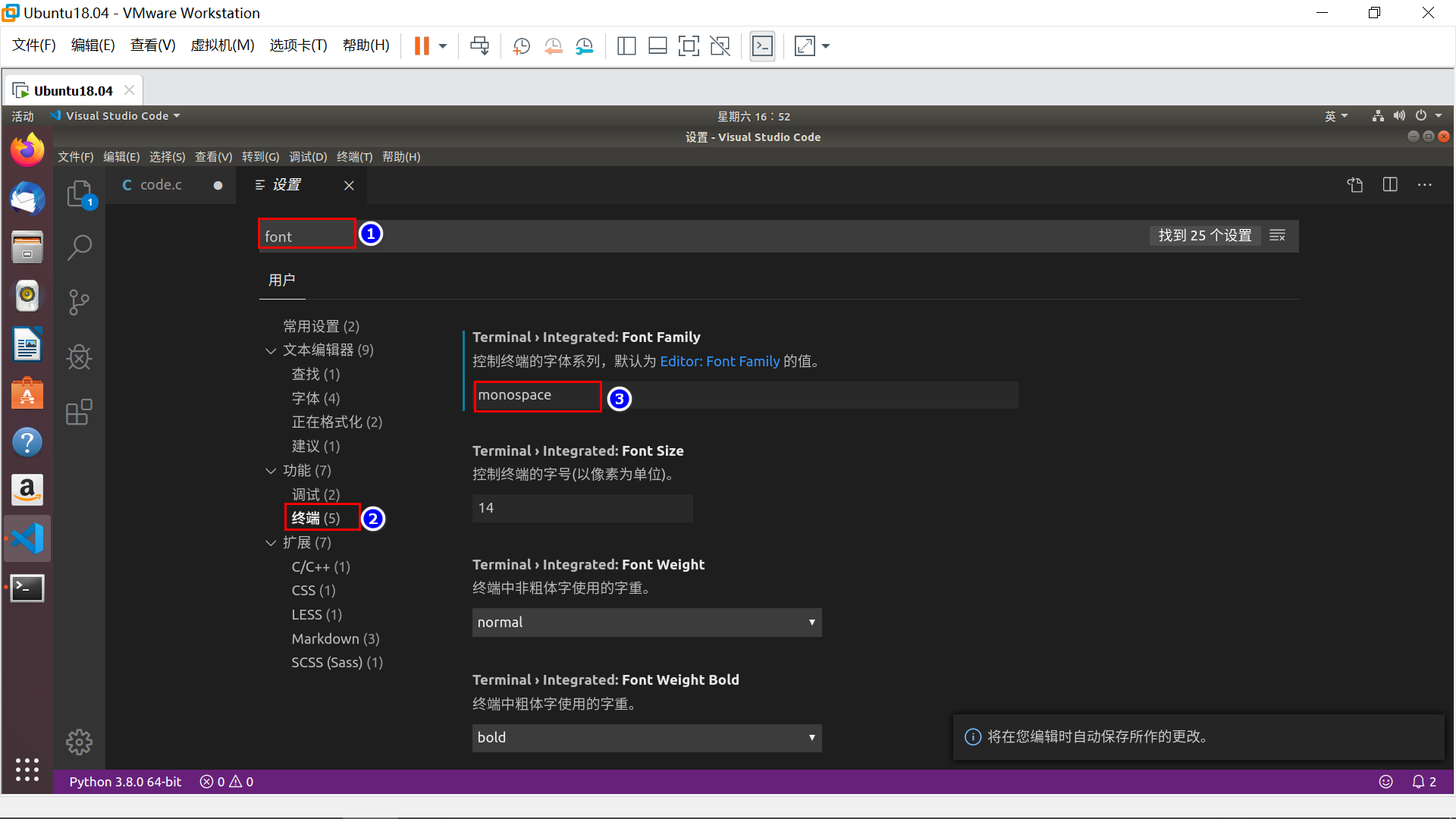Image resolution: width=1456 pixels, height=819 pixels.
Task: Clear settings search input icon
Action: [x=1278, y=236]
